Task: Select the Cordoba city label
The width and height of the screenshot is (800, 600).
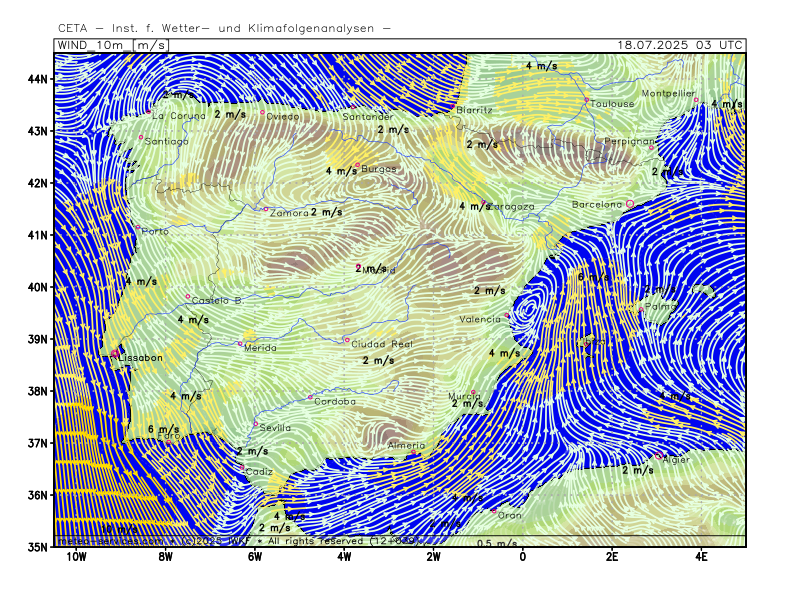Action: click(x=335, y=402)
